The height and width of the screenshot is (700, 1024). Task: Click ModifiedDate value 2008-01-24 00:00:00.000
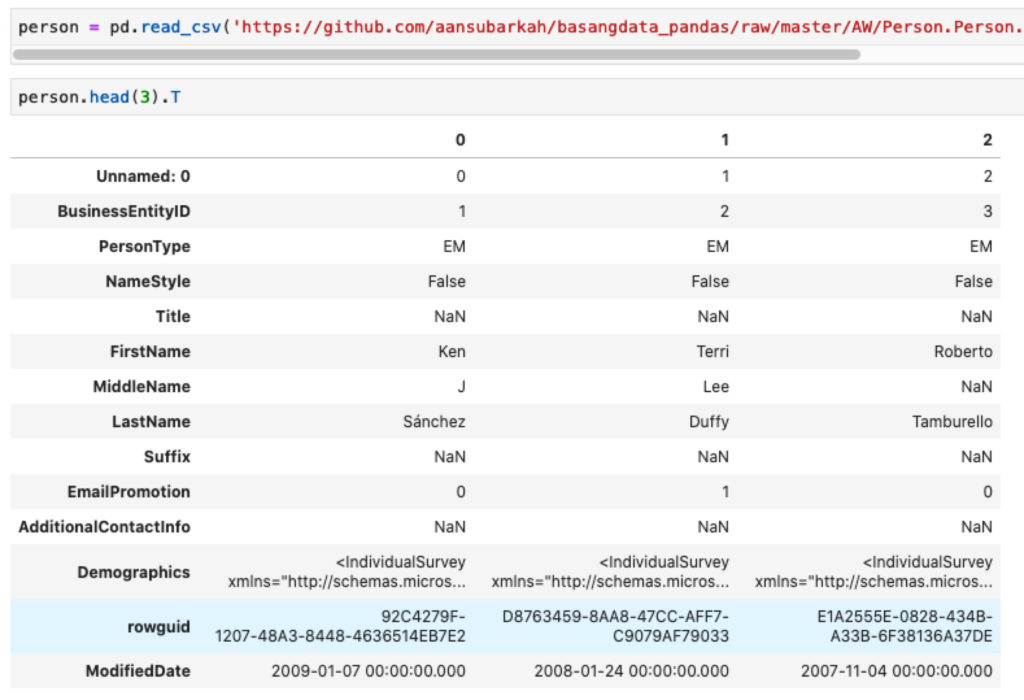(632, 671)
